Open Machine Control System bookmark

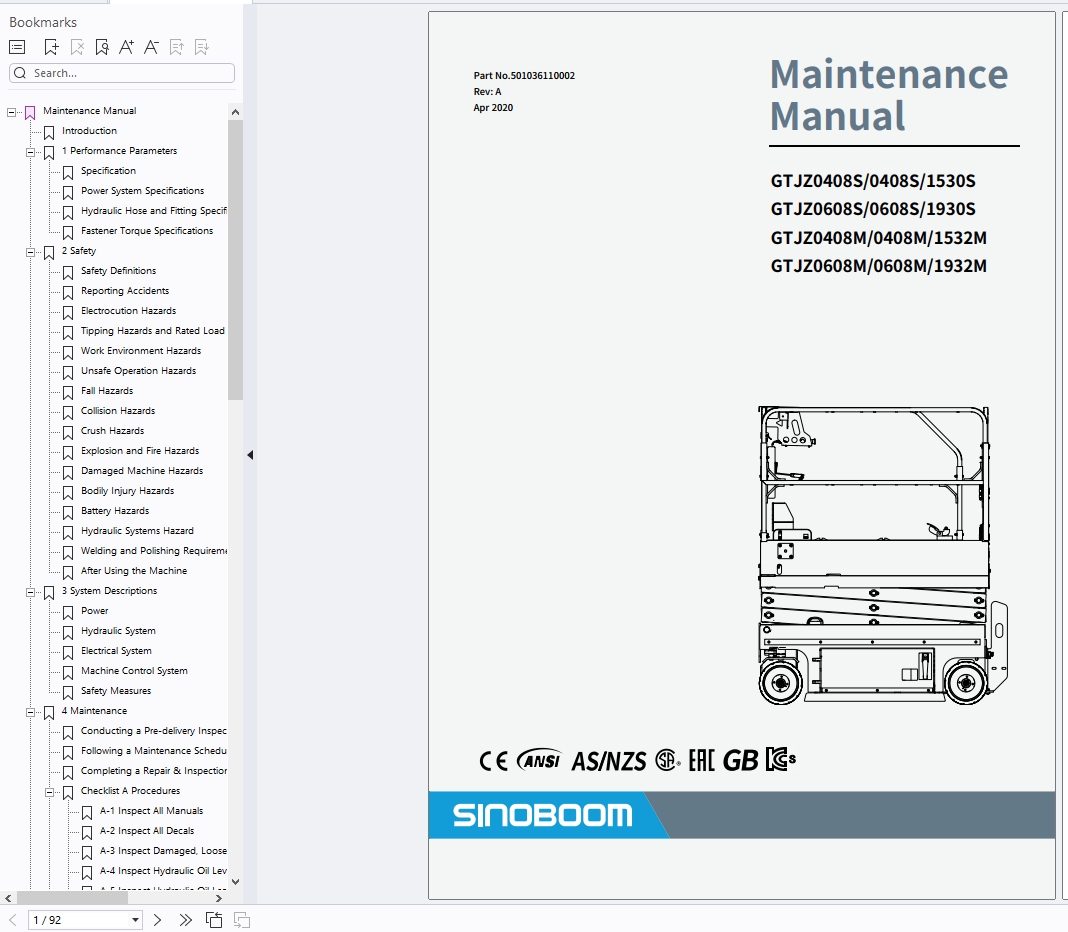[134, 671]
